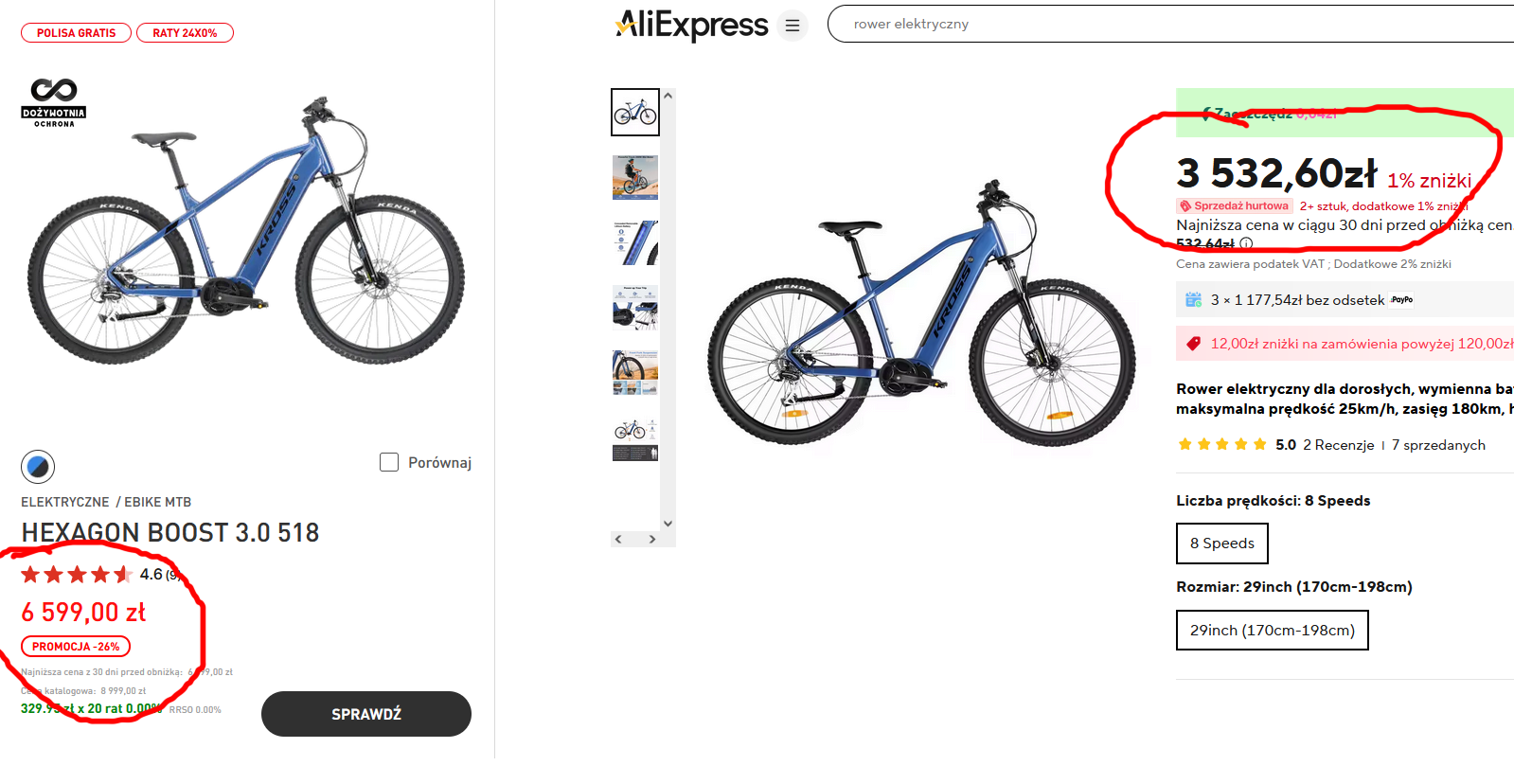Click the PayPo installment logo
Screen dimensions: 1514x784
click(x=1402, y=300)
